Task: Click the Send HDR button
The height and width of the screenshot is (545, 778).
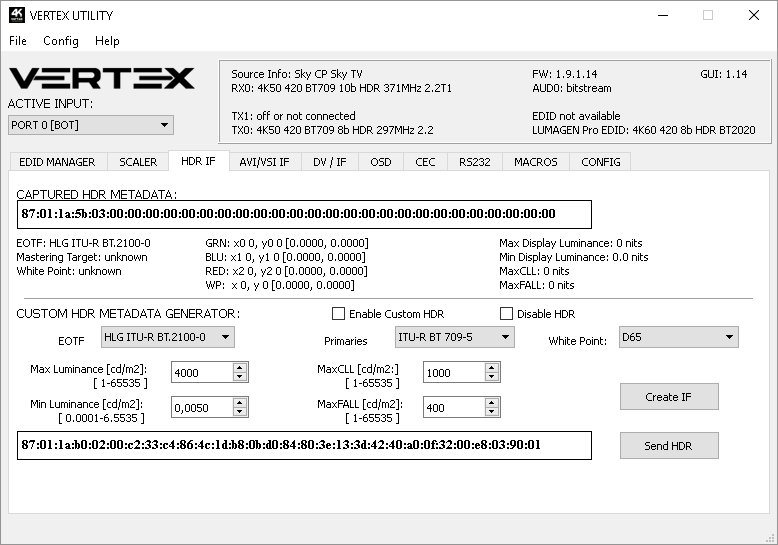Action: (x=669, y=446)
